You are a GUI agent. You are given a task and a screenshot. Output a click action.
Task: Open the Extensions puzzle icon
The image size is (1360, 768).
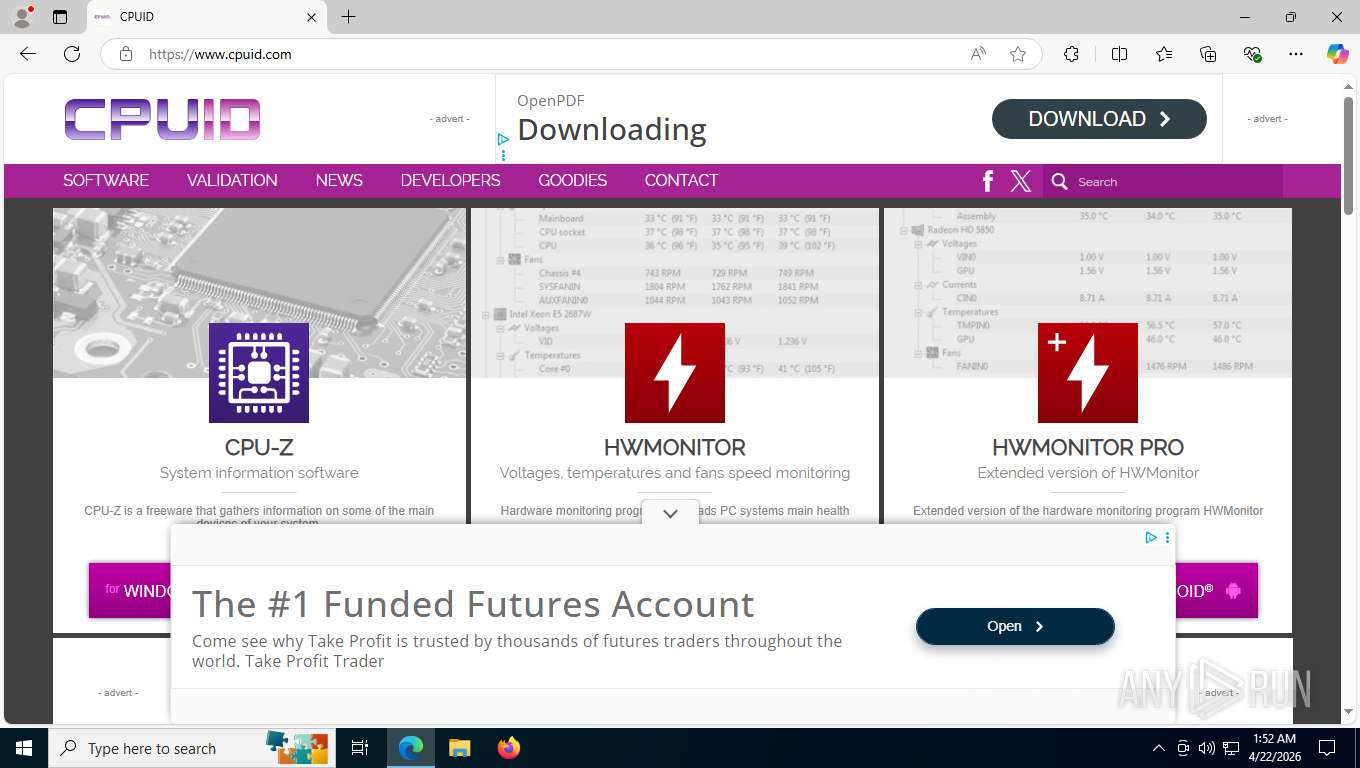point(1072,54)
